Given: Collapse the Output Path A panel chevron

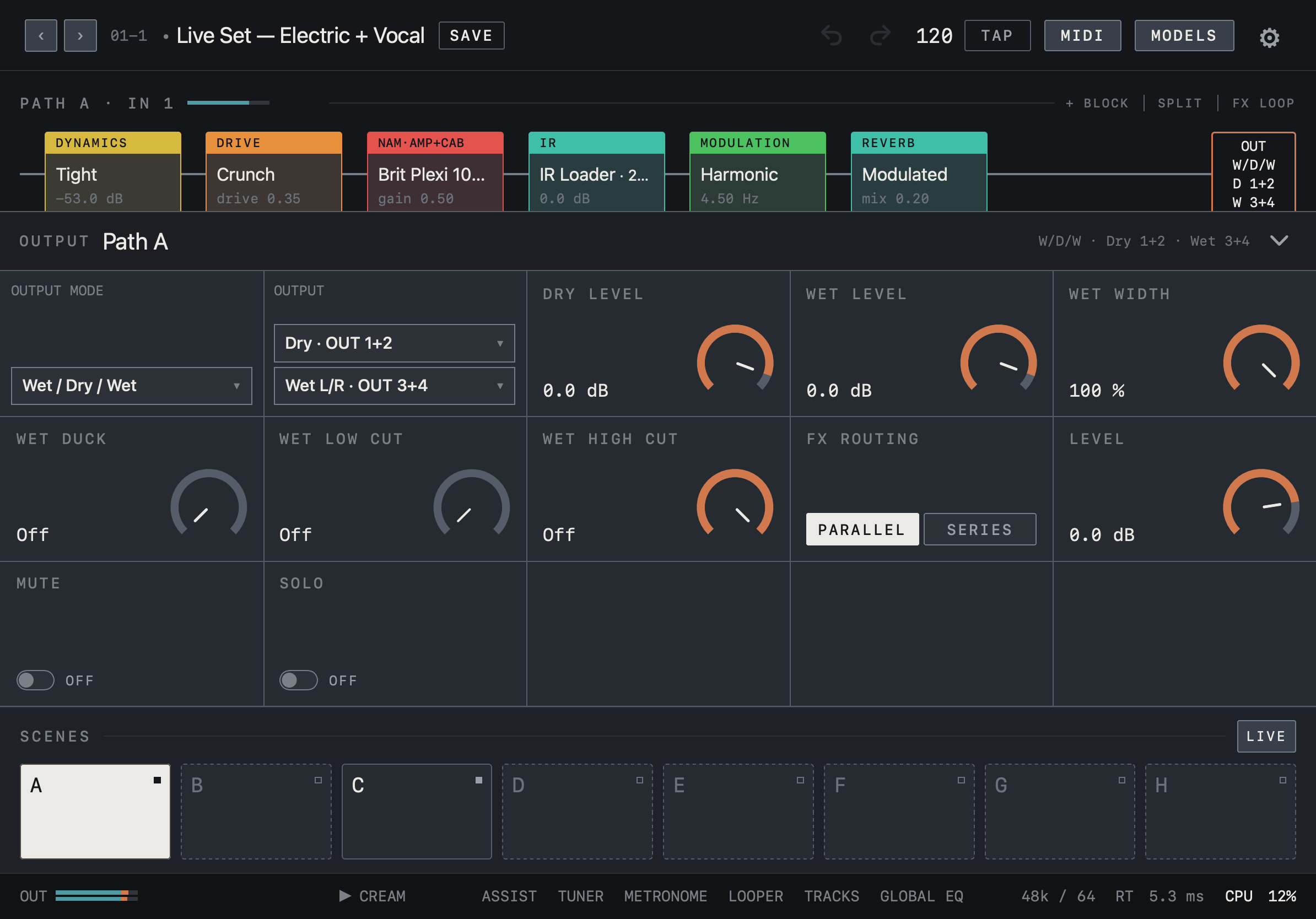Looking at the screenshot, I should point(1279,241).
